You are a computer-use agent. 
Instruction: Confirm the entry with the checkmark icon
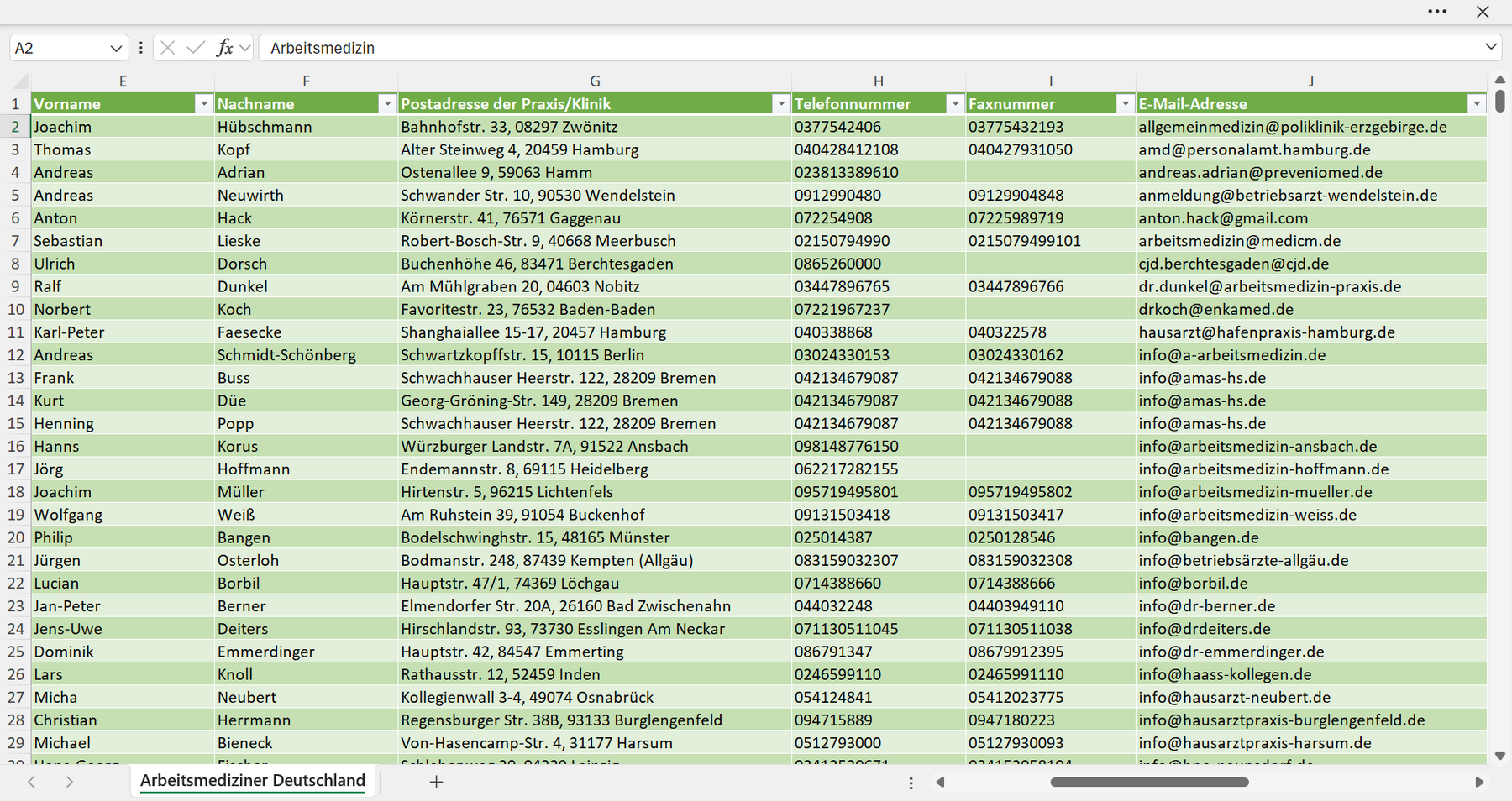click(196, 48)
